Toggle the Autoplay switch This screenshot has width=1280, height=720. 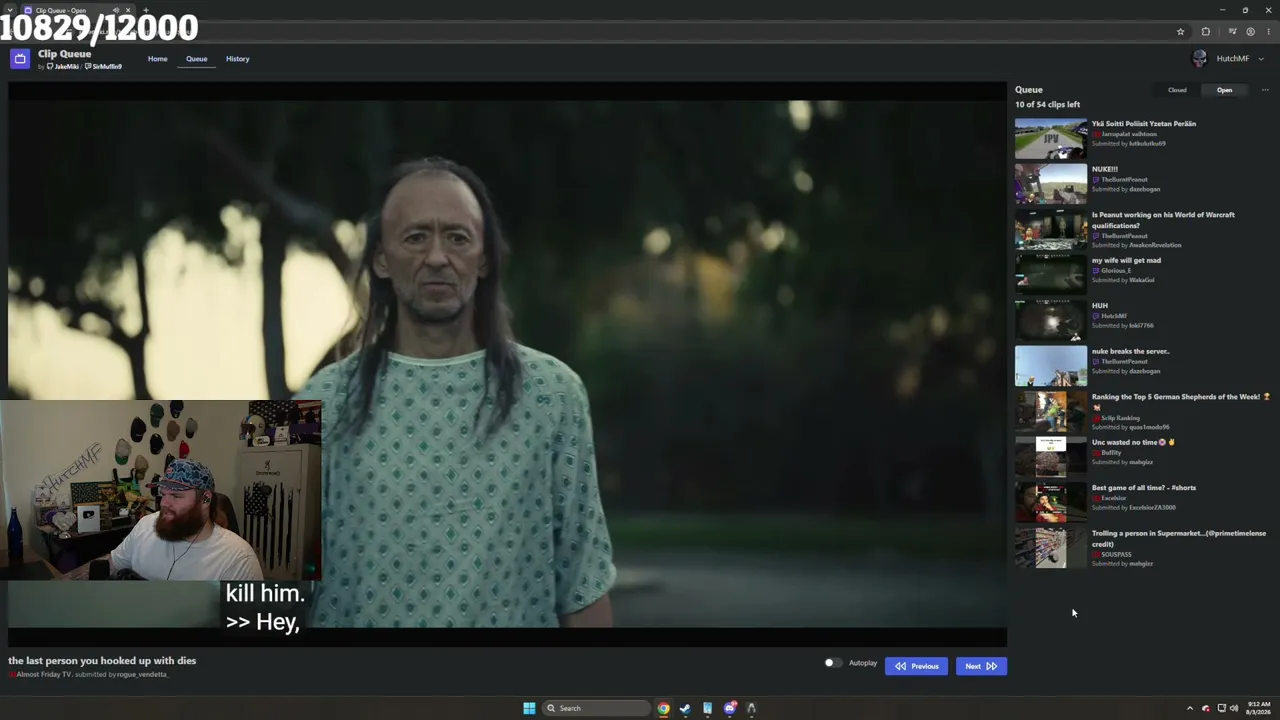832,663
